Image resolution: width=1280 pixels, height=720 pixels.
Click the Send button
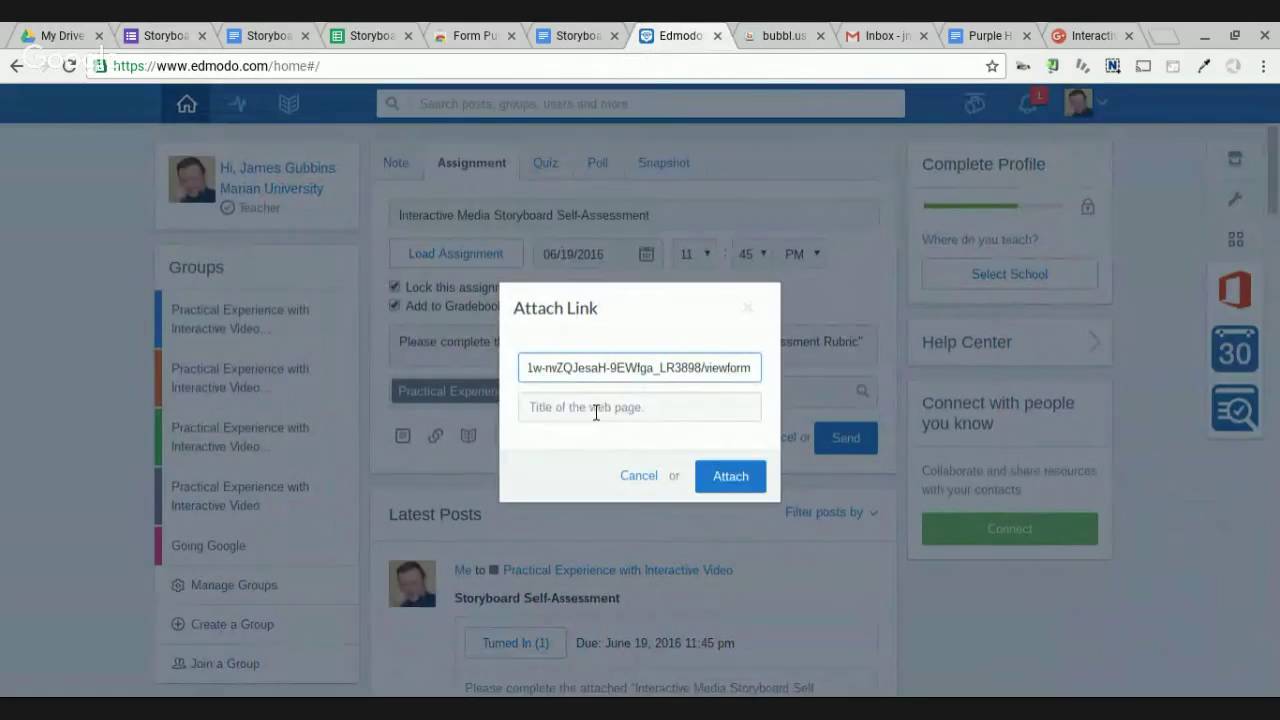click(846, 438)
